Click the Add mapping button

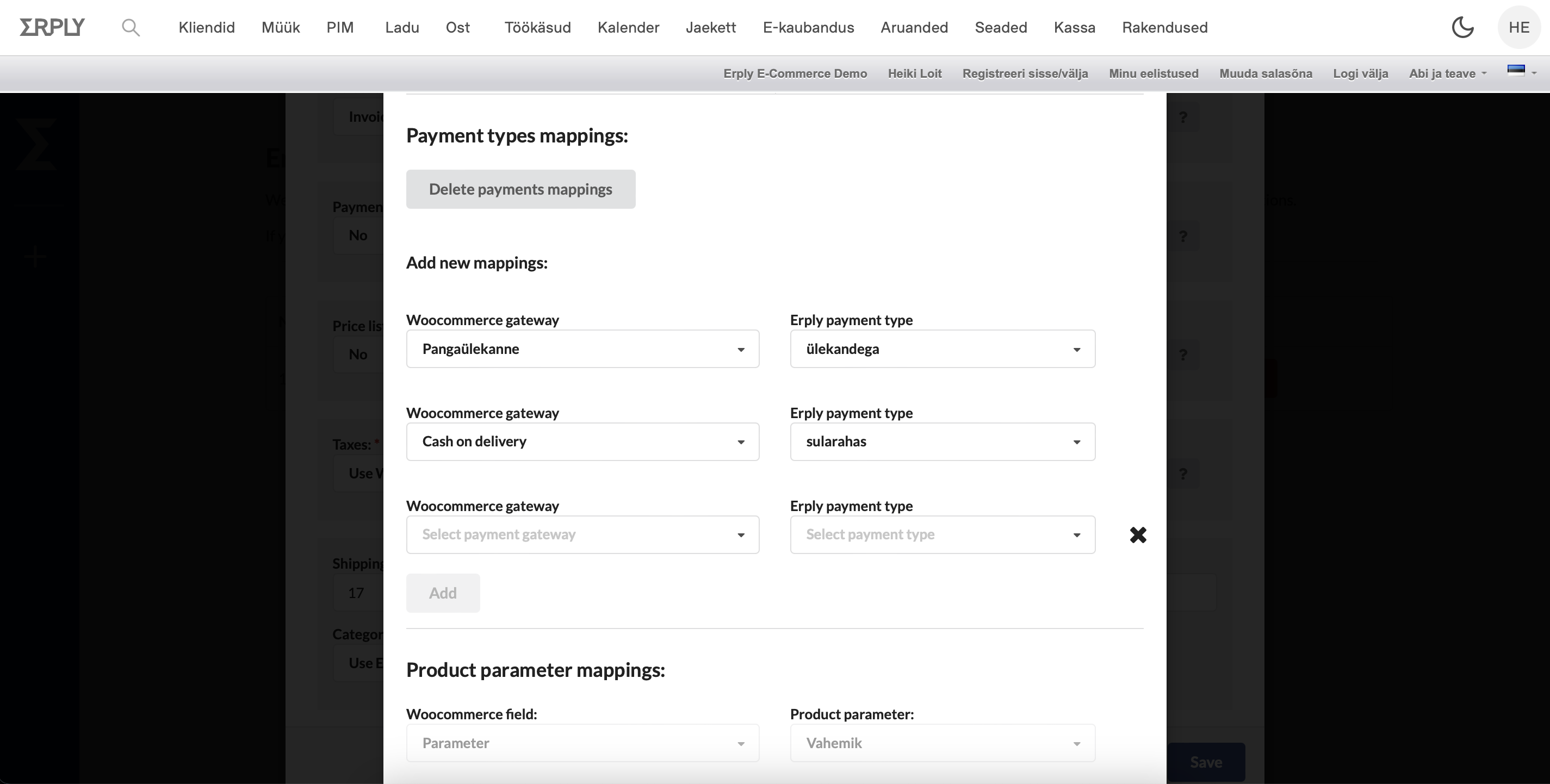[443, 593]
